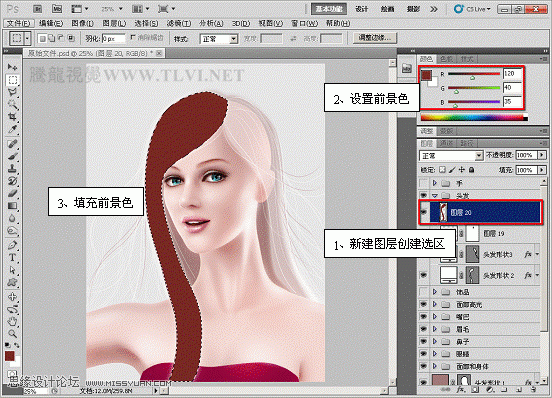This screenshot has width=552, height=398.
Task: Choose the add to selection mode icon
Action: [51, 38]
